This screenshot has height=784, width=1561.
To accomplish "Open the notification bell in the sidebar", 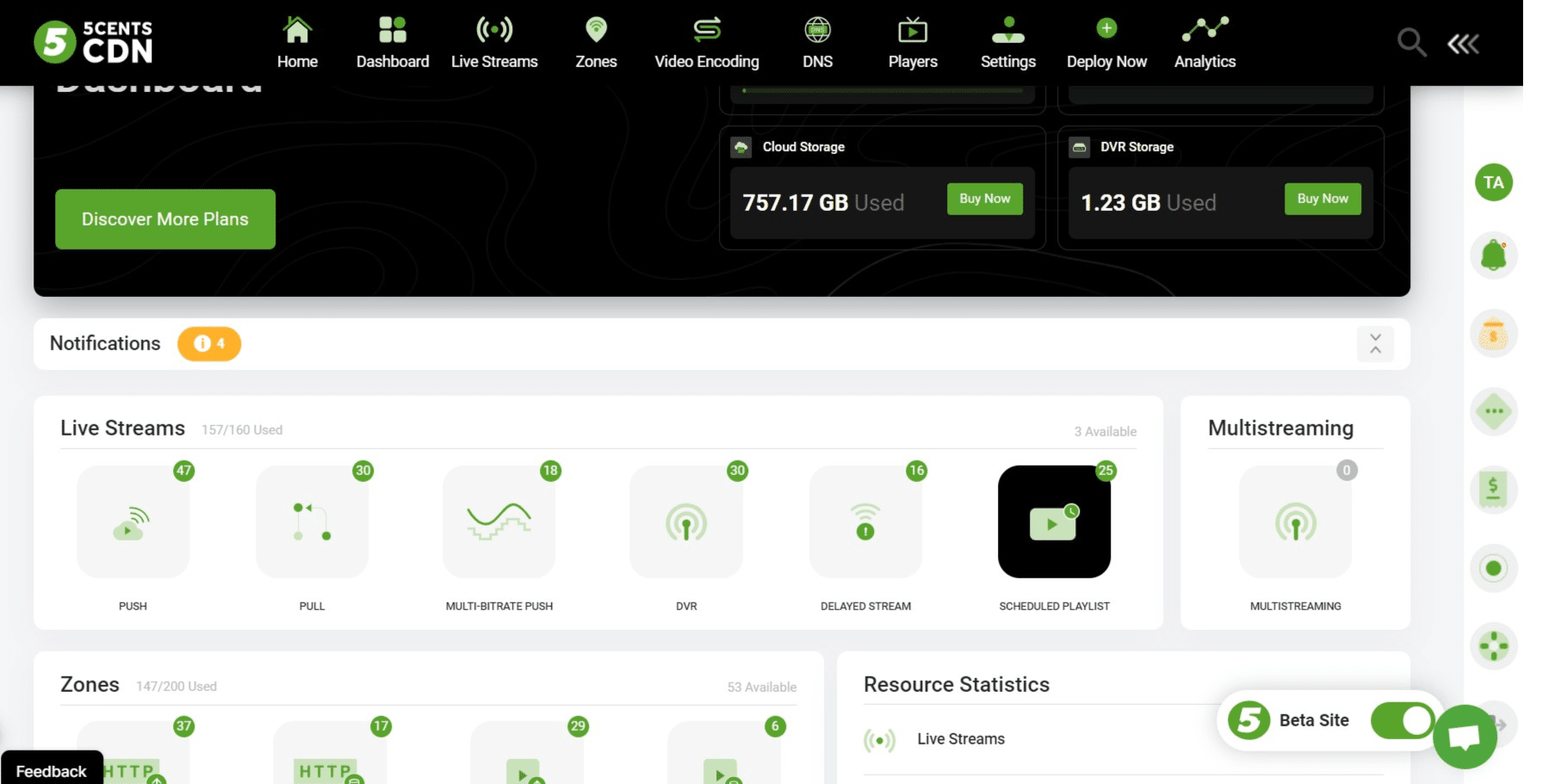I will click(x=1494, y=256).
